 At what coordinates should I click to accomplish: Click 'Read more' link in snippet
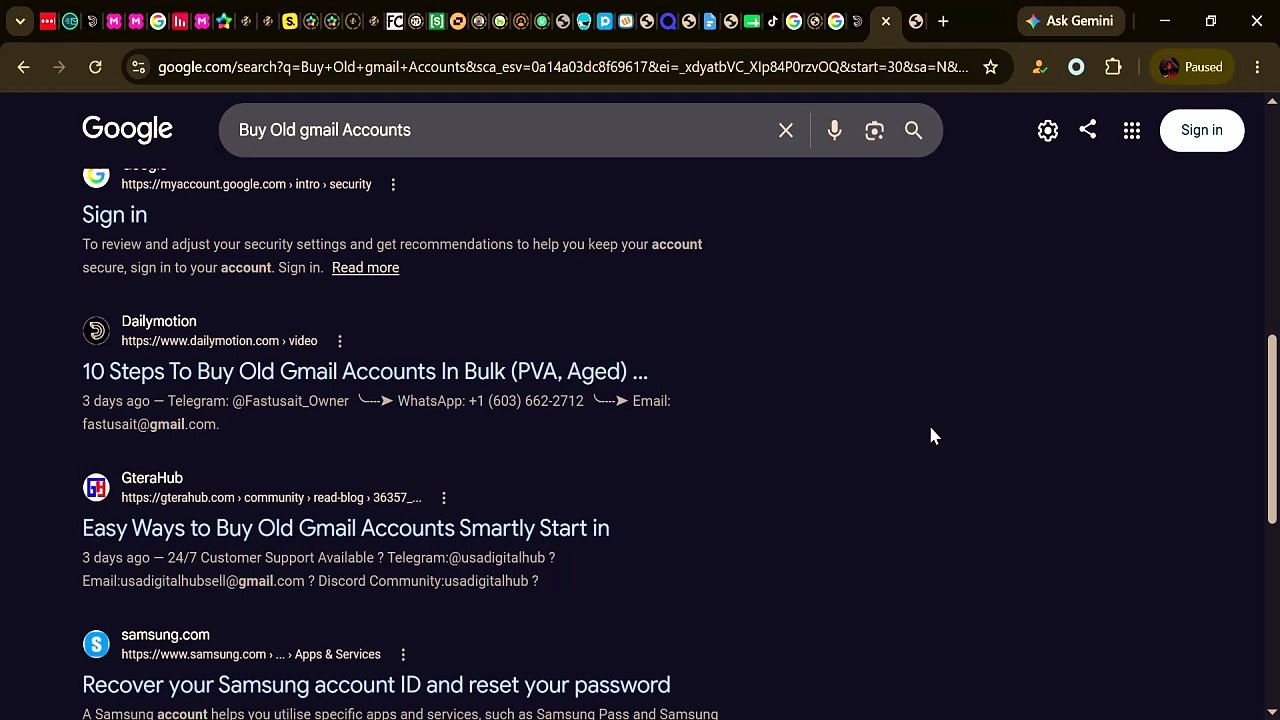(x=365, y=267)
